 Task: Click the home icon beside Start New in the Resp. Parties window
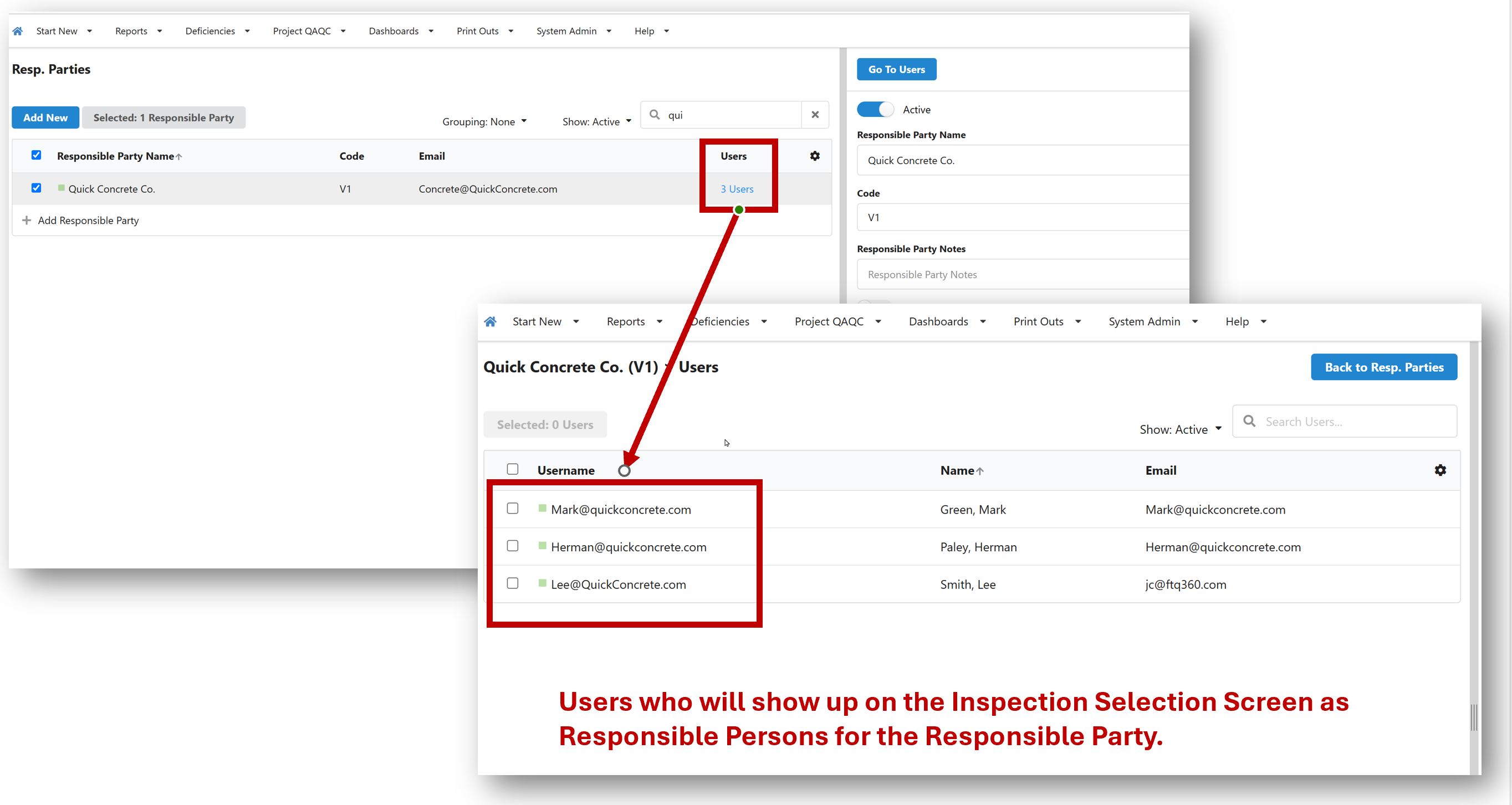[18, 31]
